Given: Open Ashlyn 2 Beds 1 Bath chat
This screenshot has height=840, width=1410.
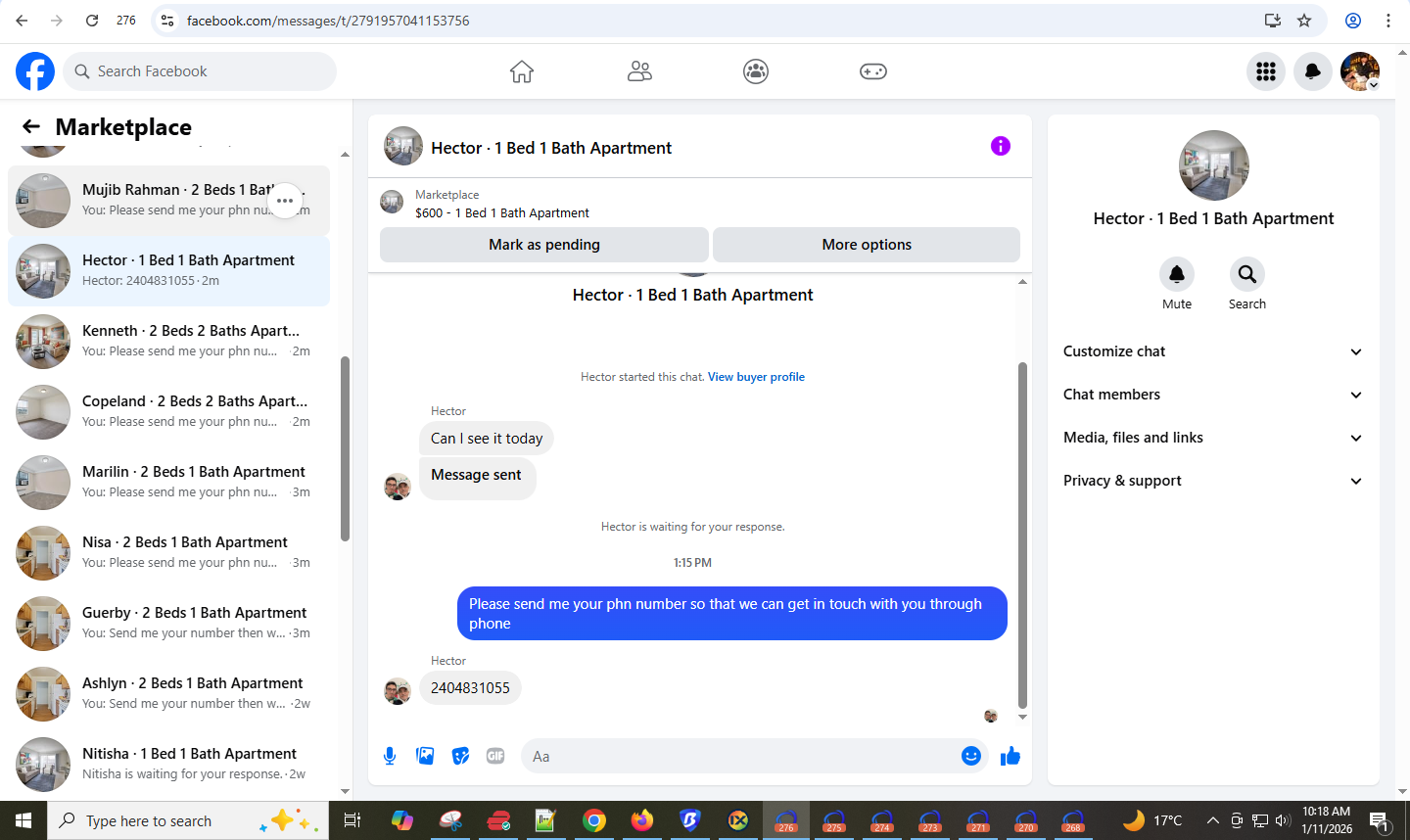Looking at the screenshot, I should [x=168, y=694].
